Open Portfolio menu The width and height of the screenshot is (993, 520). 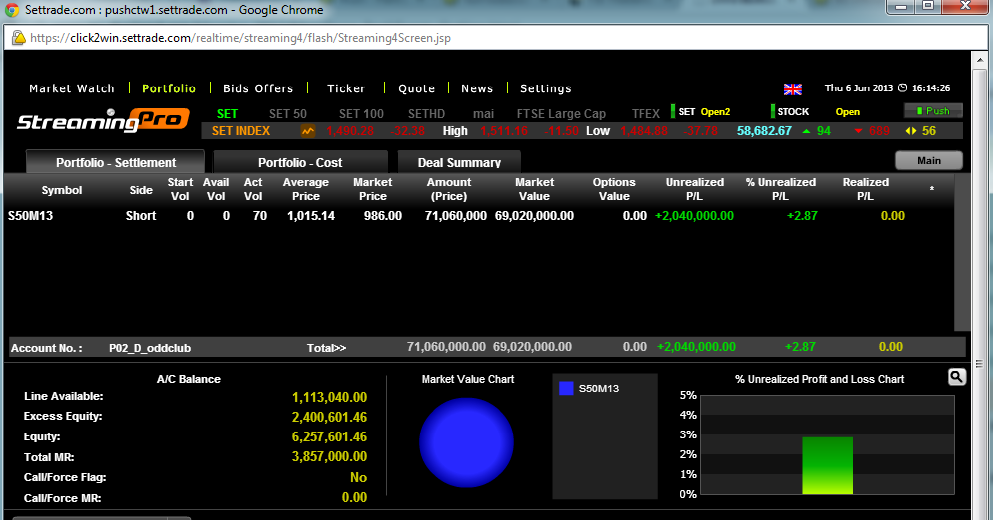pyautogui.click(x=168, y=88)
